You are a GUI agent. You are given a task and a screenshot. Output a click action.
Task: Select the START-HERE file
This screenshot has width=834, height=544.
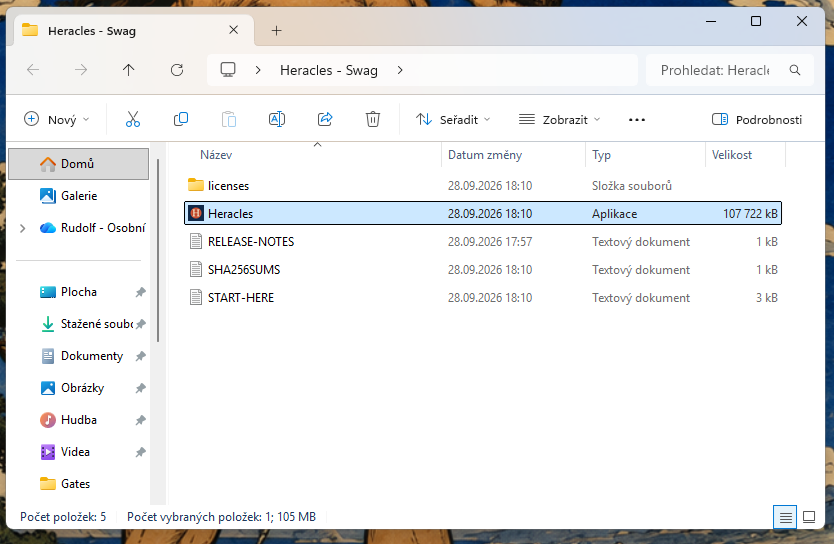pyautogui.click(x=483, y=298)
